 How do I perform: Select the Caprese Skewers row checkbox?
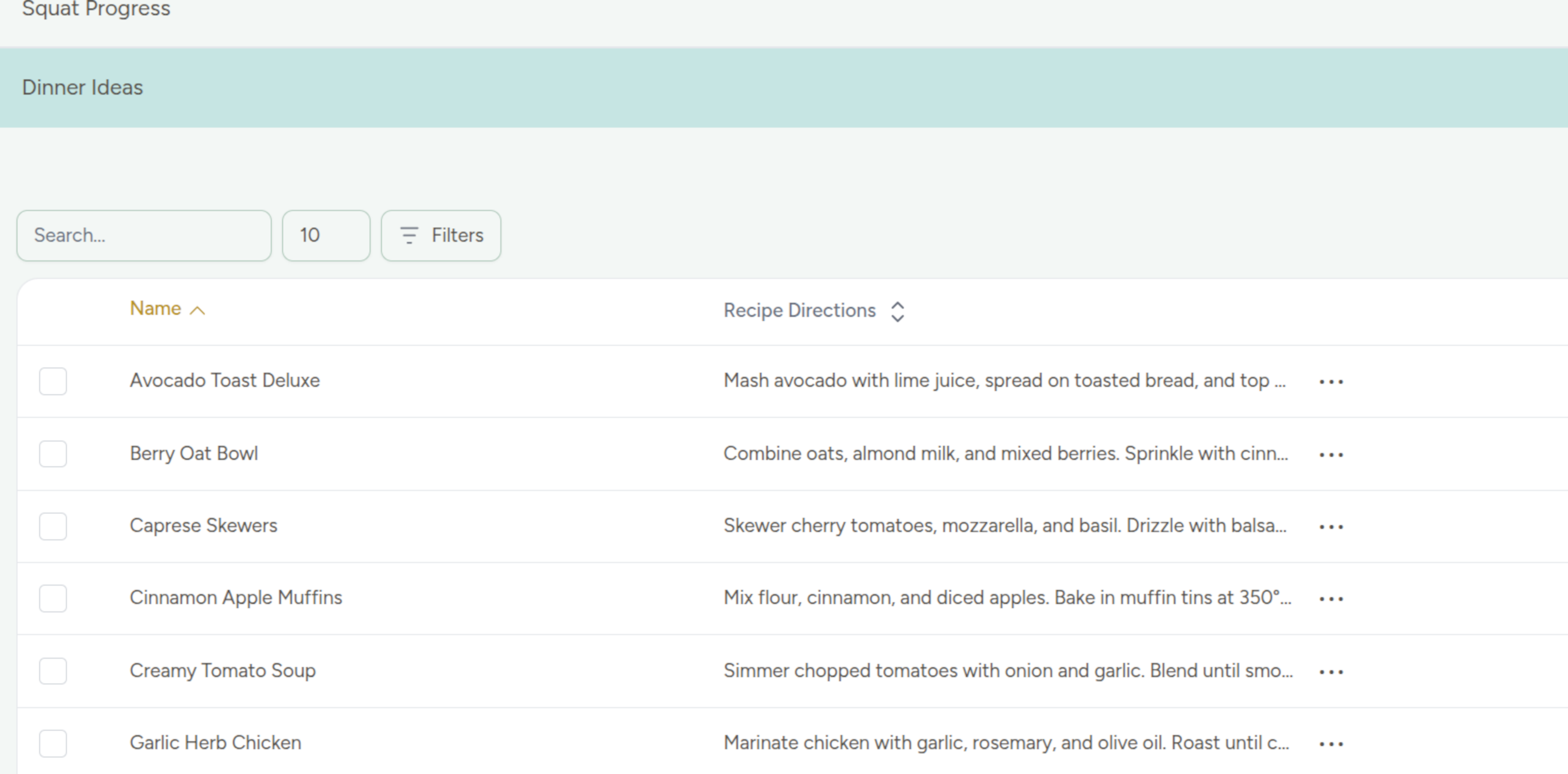(53, 526)
